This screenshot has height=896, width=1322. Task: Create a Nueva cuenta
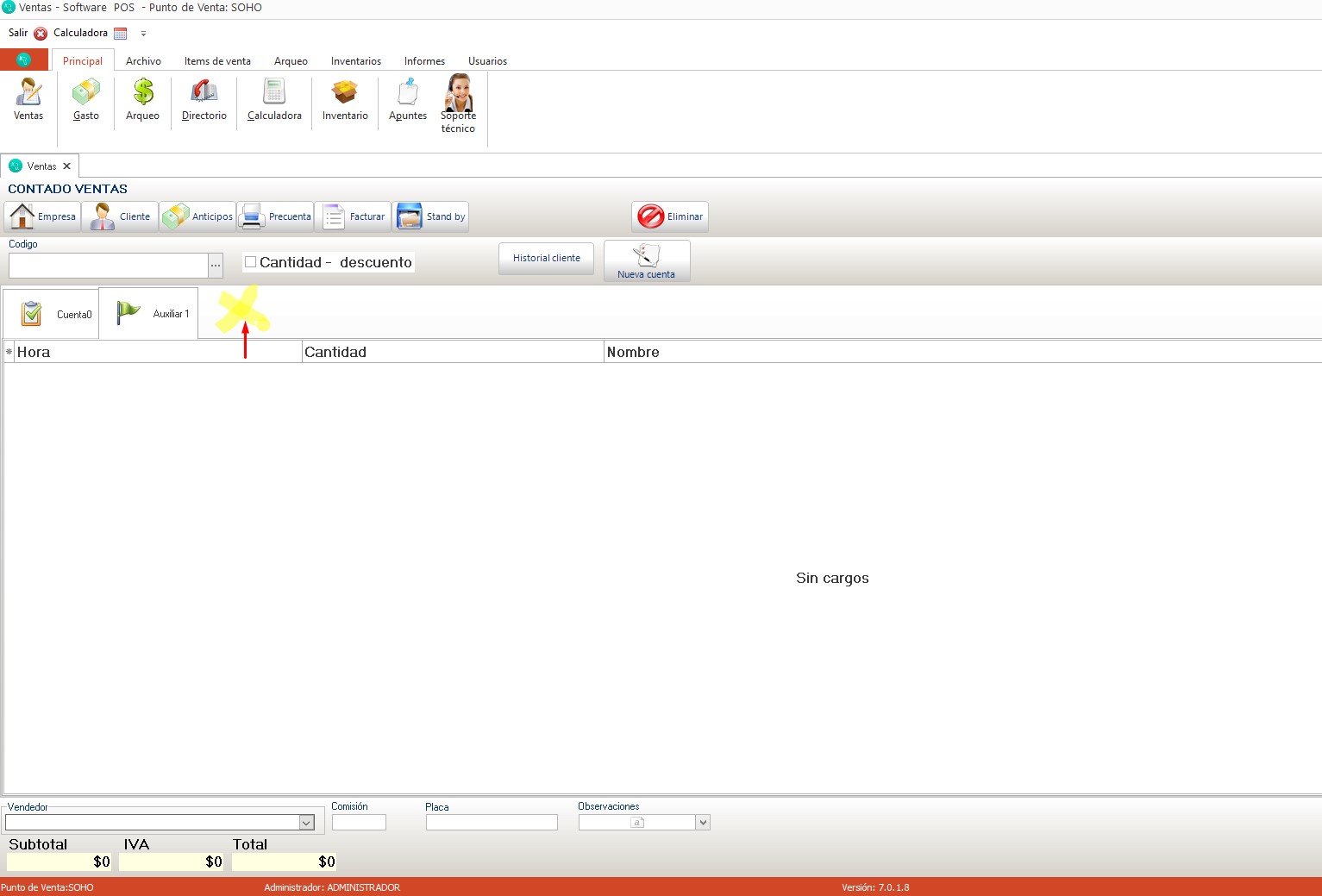point(646,260)
